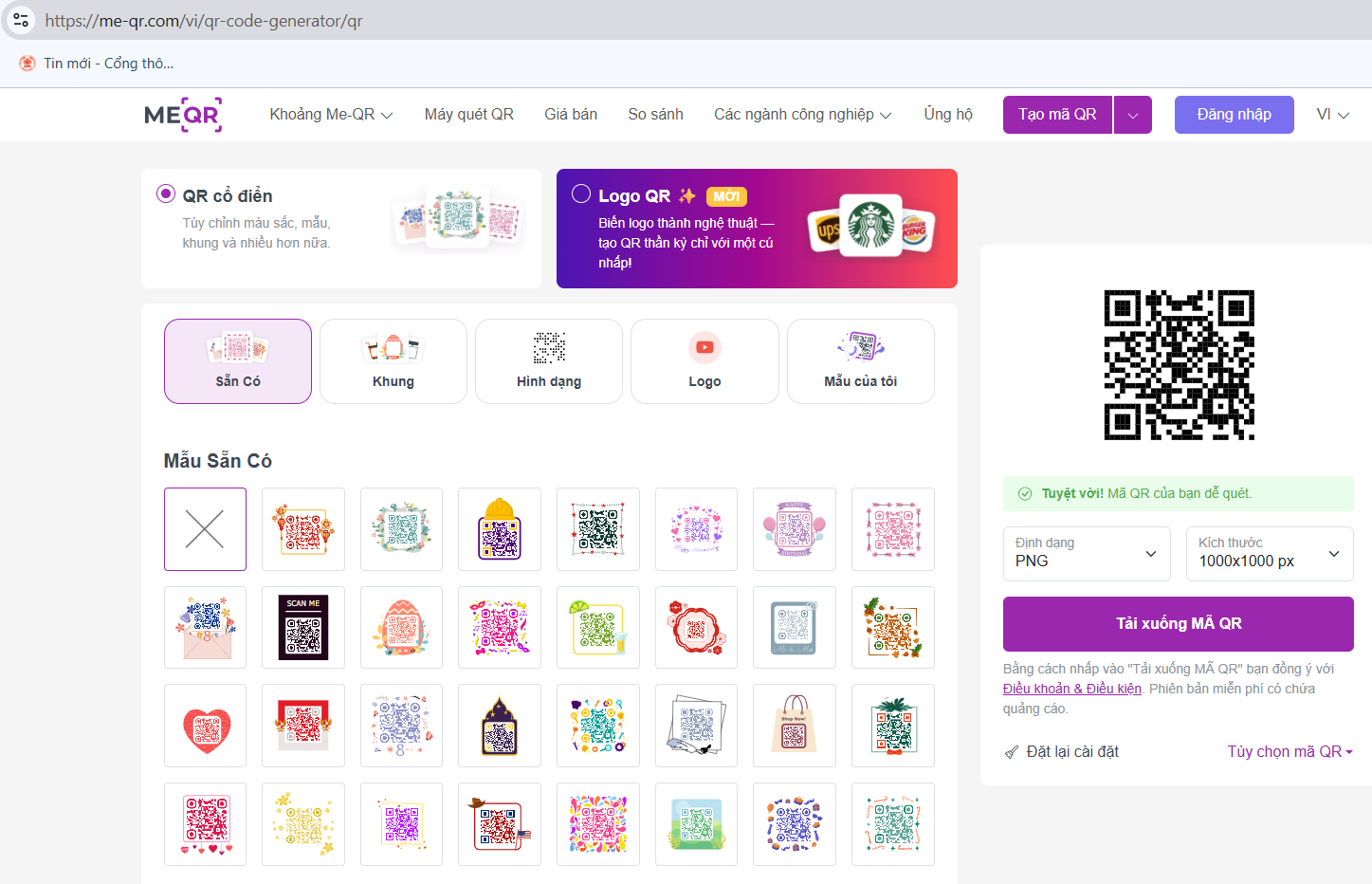Select the no-template X option

coord(205,529)
